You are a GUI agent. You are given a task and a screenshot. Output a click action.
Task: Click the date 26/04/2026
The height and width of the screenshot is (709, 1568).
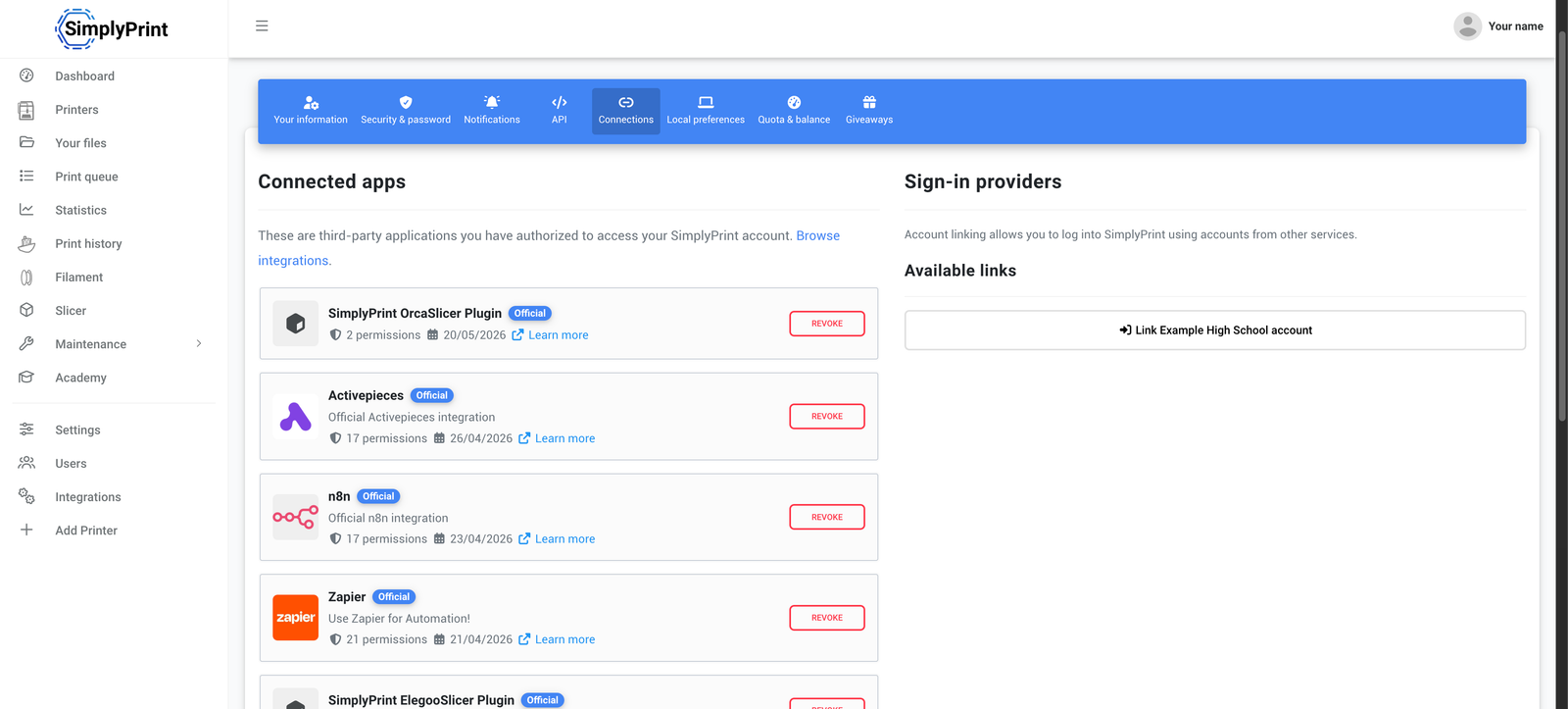click(473, 438)
